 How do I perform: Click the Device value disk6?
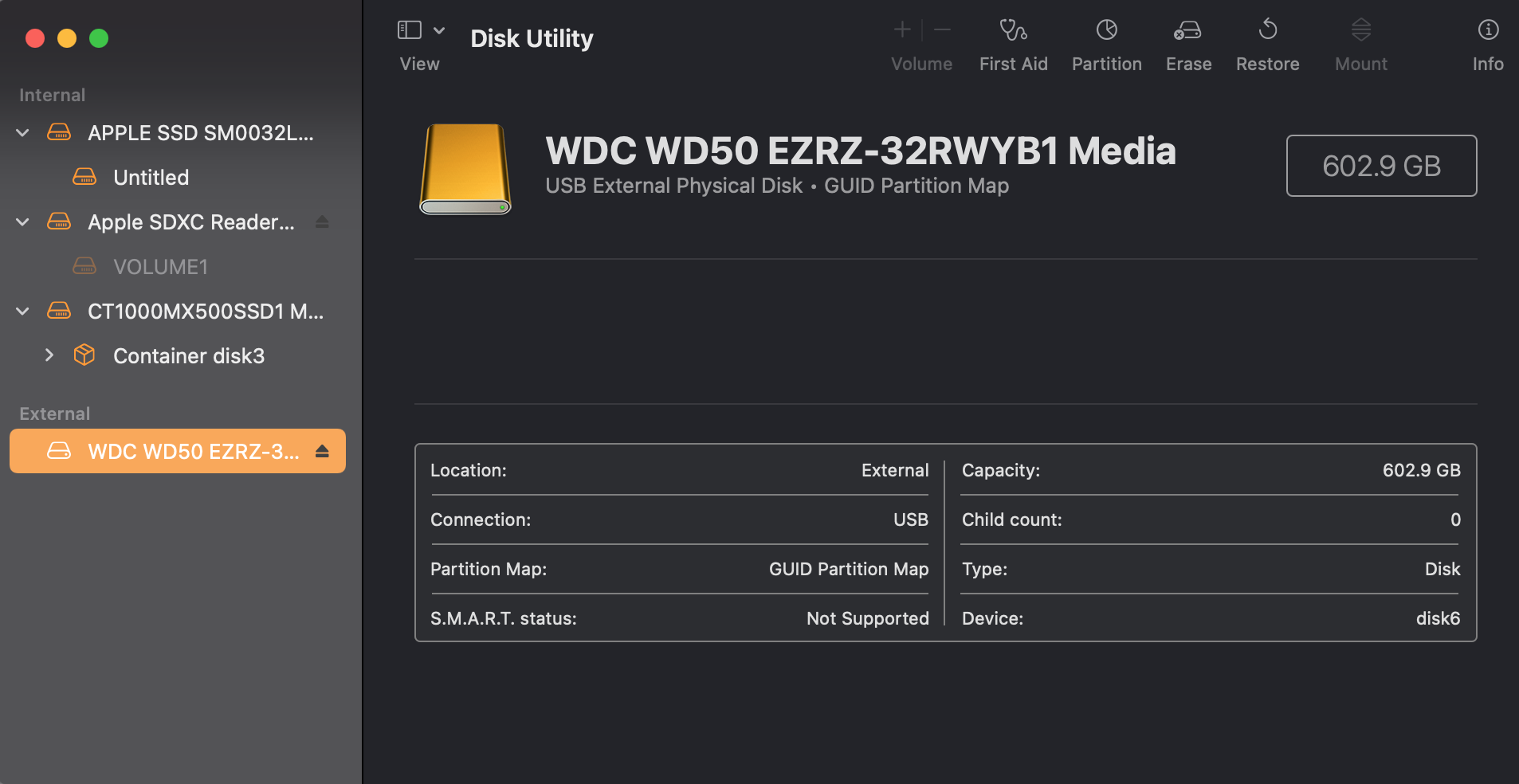pyautogui.click(x=1439, y=619)
